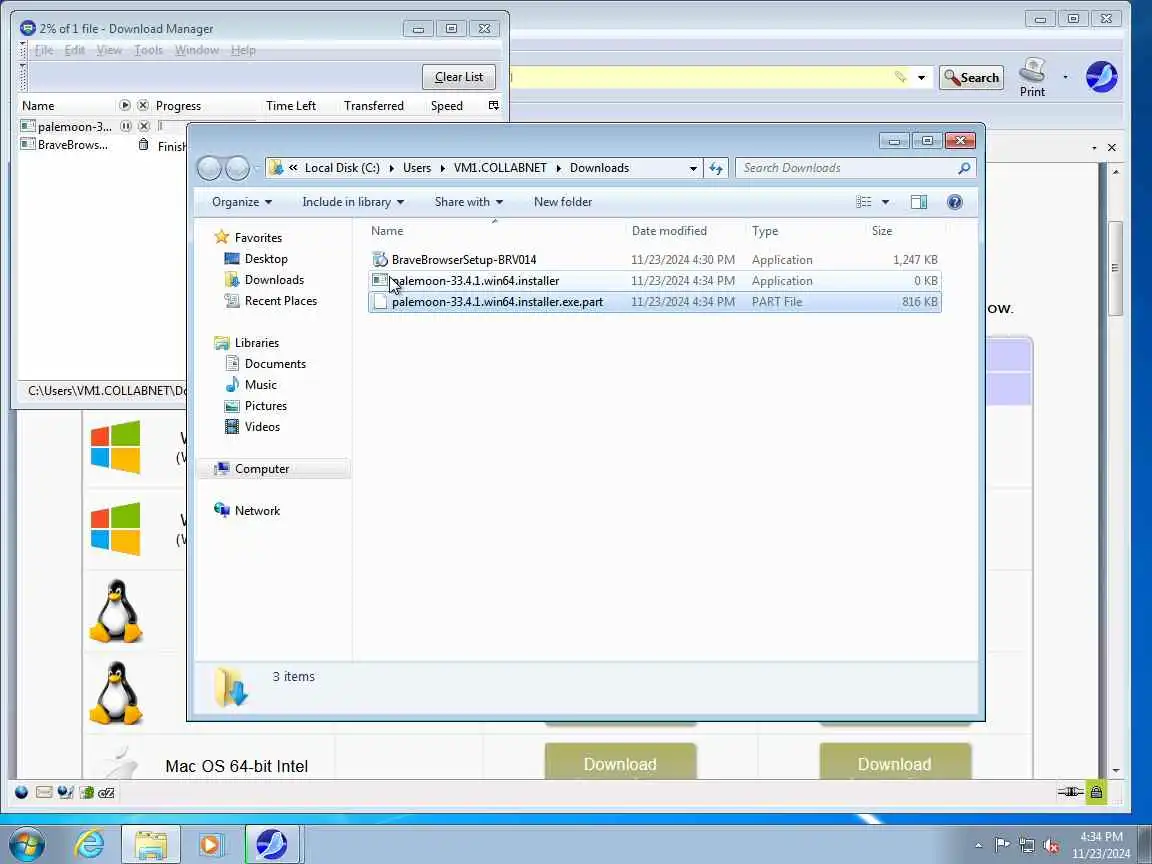Click the Explorer Back navigation button
1152x864 pixels.
coord(209,168)
